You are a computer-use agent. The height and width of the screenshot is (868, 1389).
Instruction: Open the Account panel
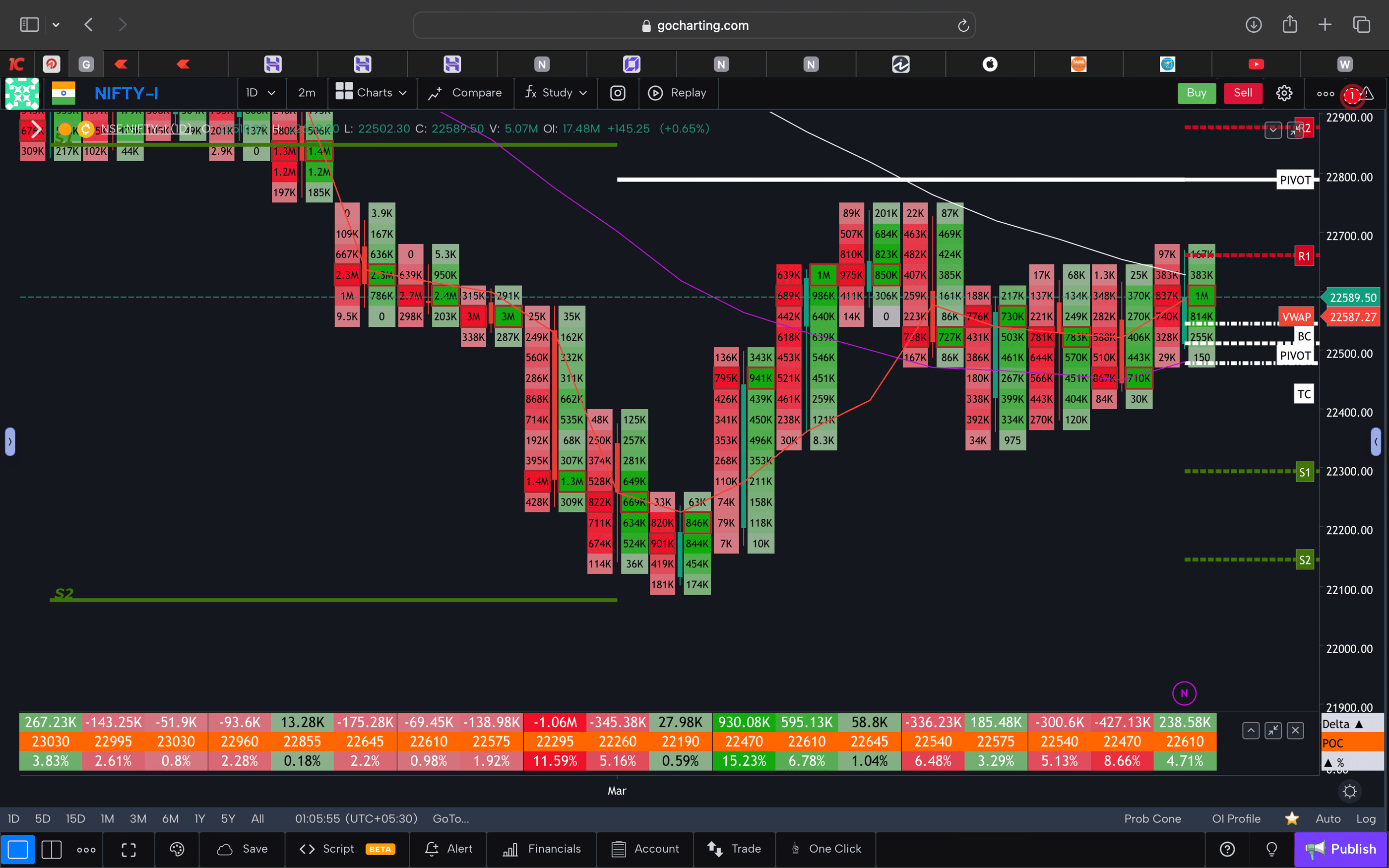click(x=645, y=849)
